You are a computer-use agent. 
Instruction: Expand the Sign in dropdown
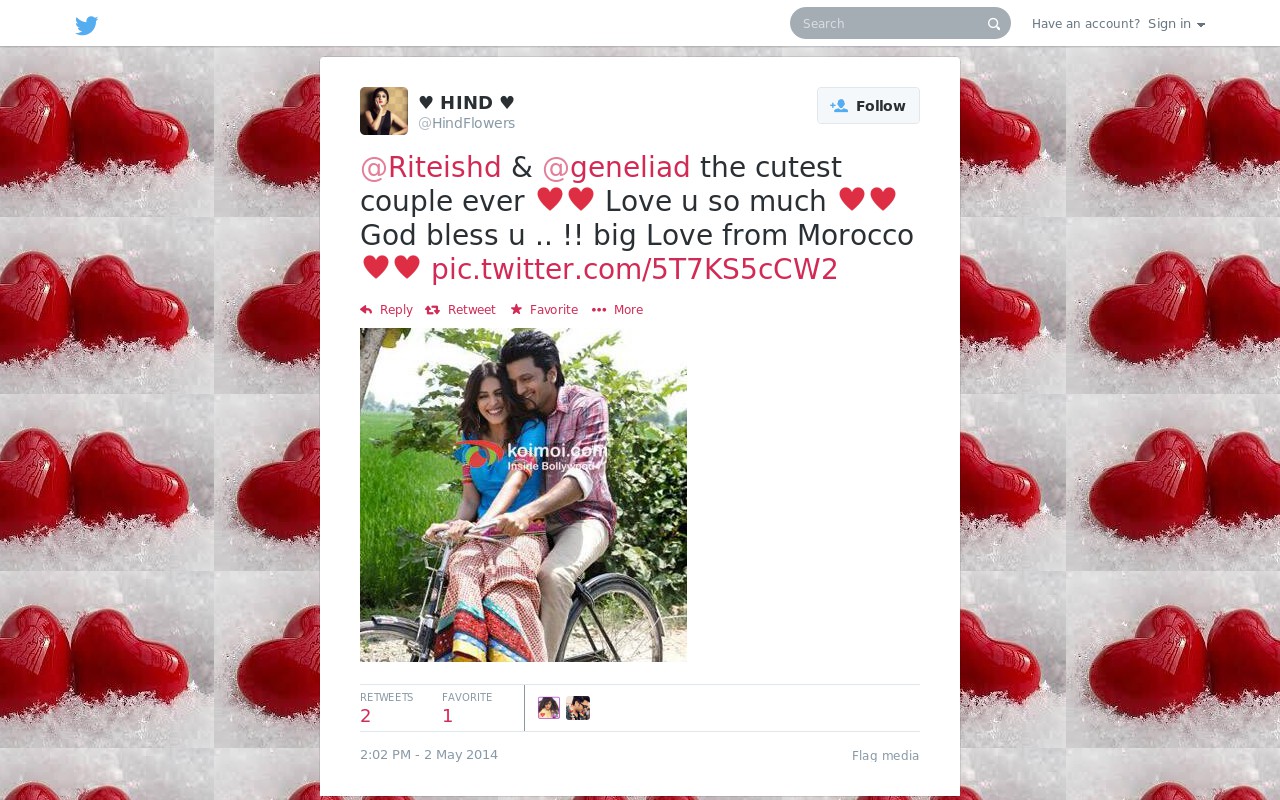click(x=1177, y=24)
